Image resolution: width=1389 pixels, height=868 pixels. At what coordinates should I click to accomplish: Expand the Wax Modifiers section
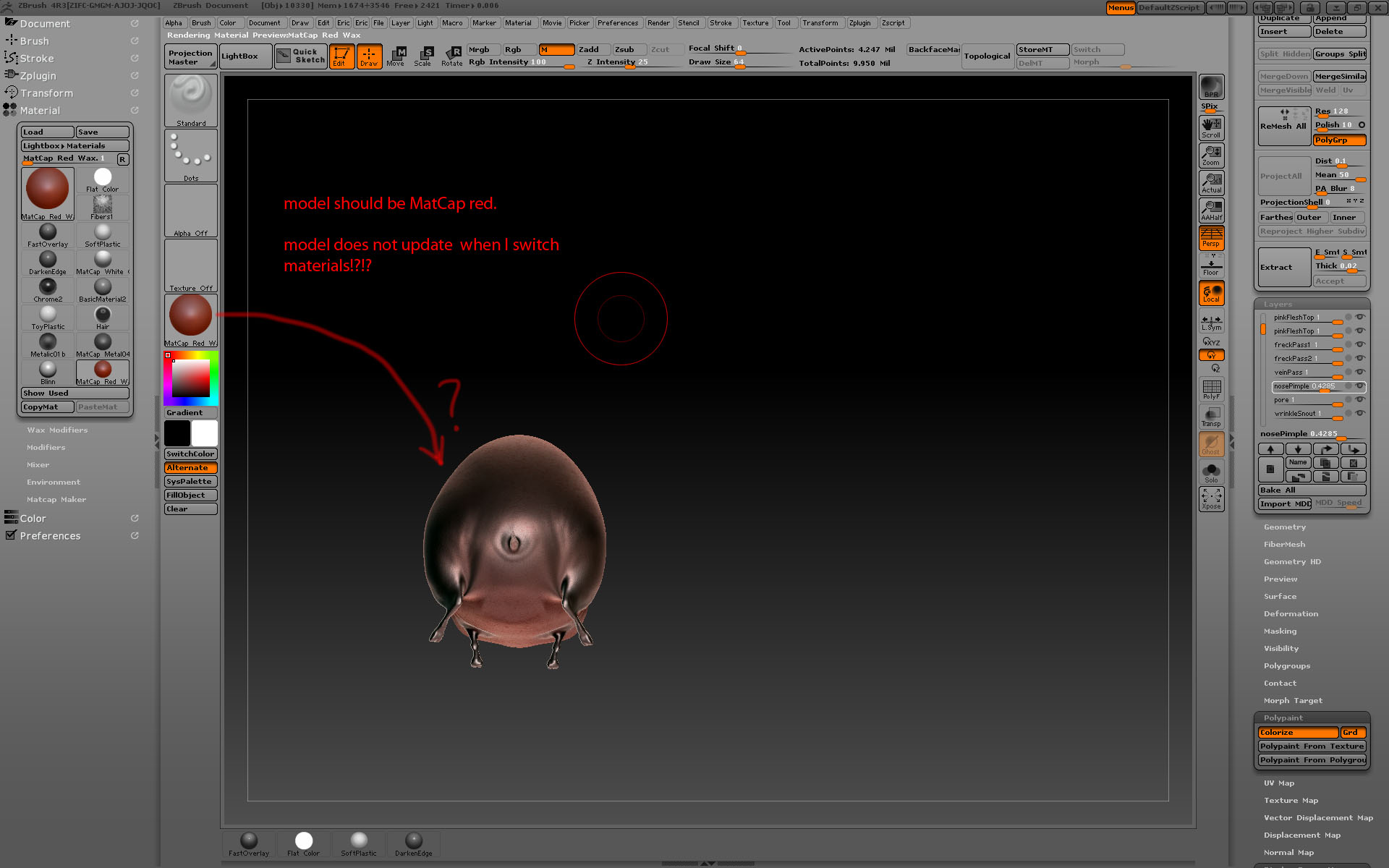tap(57, 430)
